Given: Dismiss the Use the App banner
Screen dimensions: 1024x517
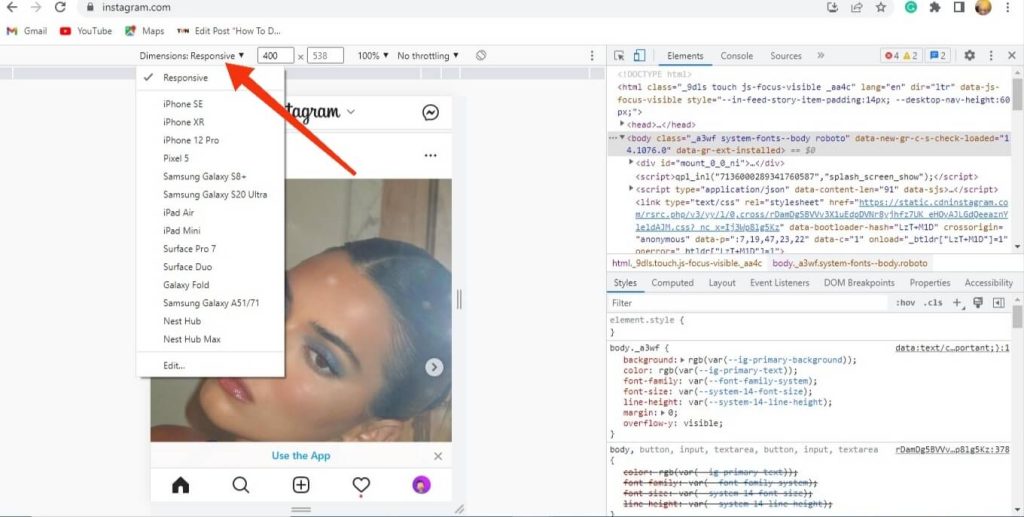Looking at the screenshot, I should (438, 456).
